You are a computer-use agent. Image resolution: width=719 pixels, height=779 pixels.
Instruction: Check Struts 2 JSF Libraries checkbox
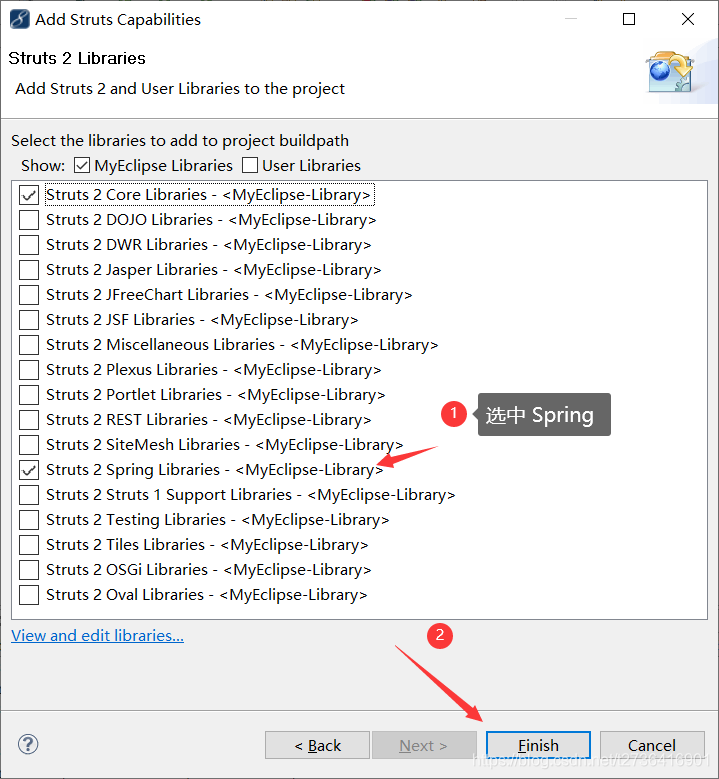[29, 320]
